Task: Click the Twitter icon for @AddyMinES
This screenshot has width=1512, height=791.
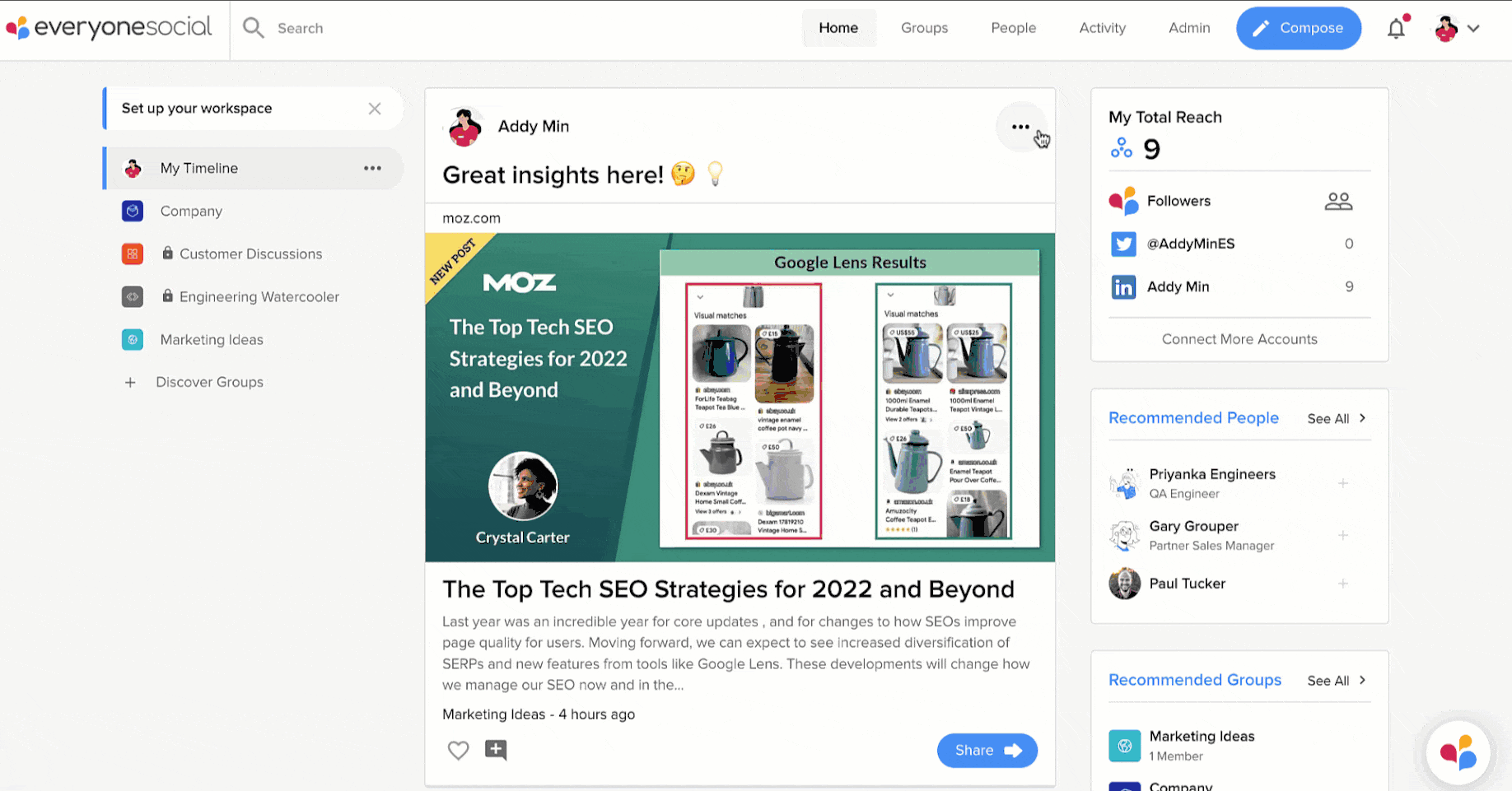Action: click(1123, 244)
